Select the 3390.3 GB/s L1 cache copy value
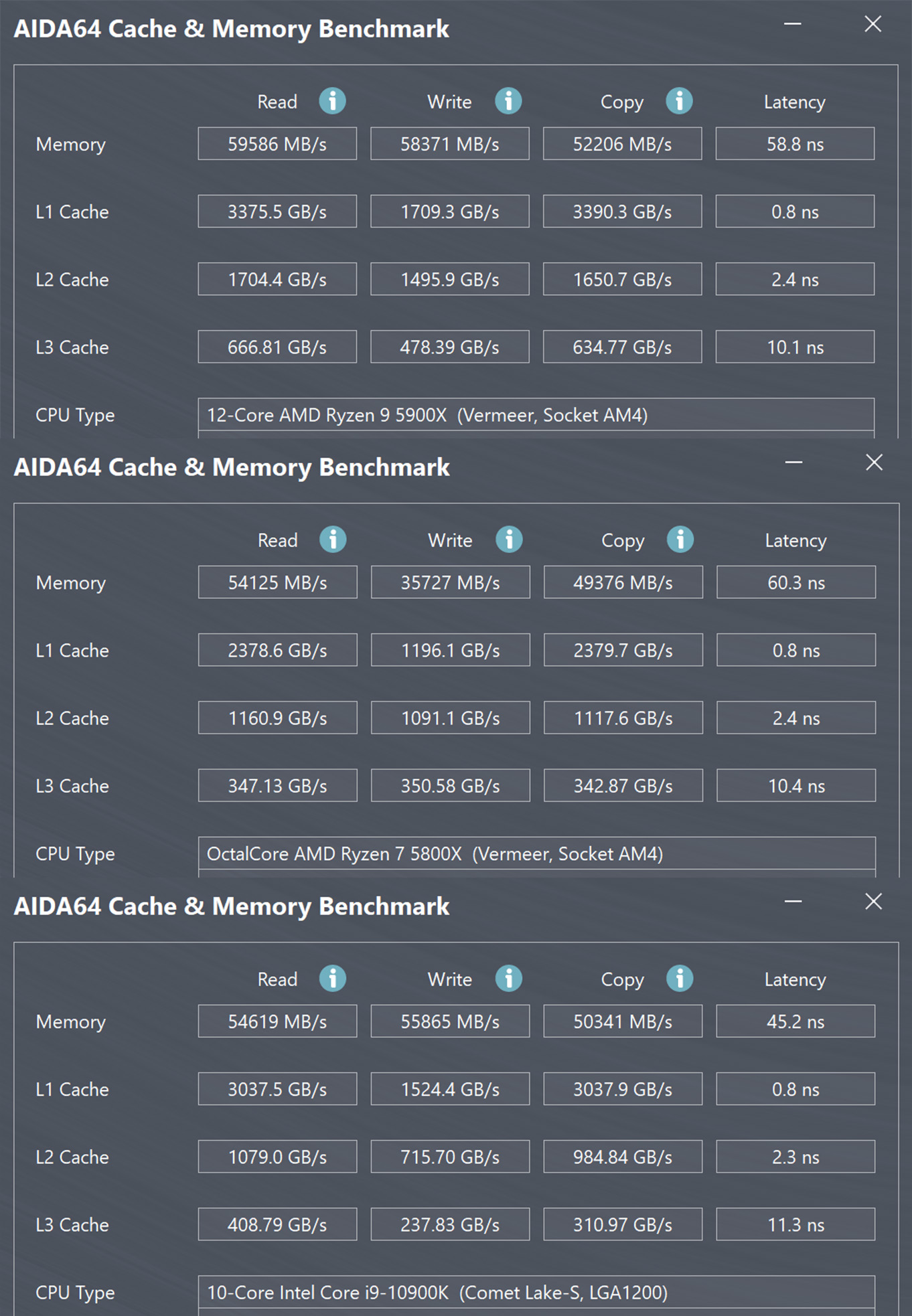This screenshot has width=912, height=1316. coord(622,212)
